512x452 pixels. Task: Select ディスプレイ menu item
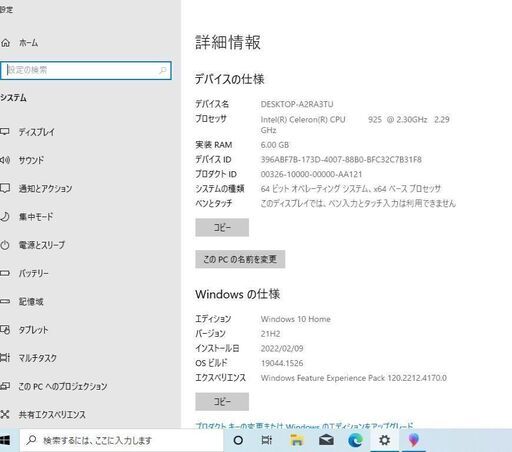(x=37, y=132)
